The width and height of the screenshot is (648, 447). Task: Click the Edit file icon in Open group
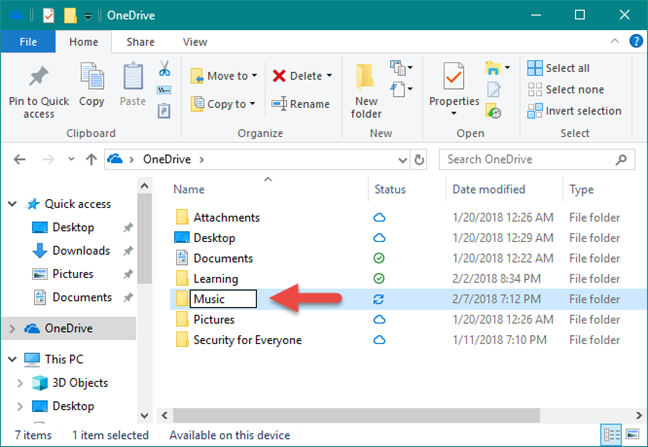(493, 90)
